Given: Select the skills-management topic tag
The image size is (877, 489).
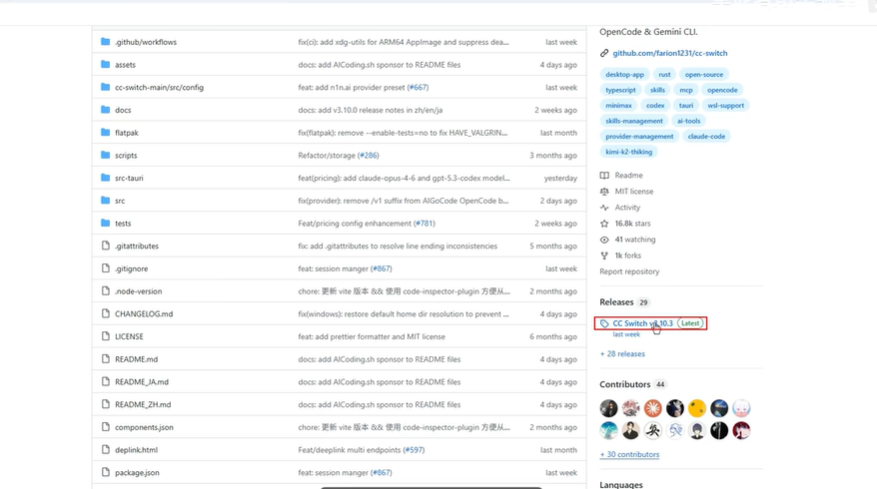Looking at the screenshot, I should click(634, 121).
